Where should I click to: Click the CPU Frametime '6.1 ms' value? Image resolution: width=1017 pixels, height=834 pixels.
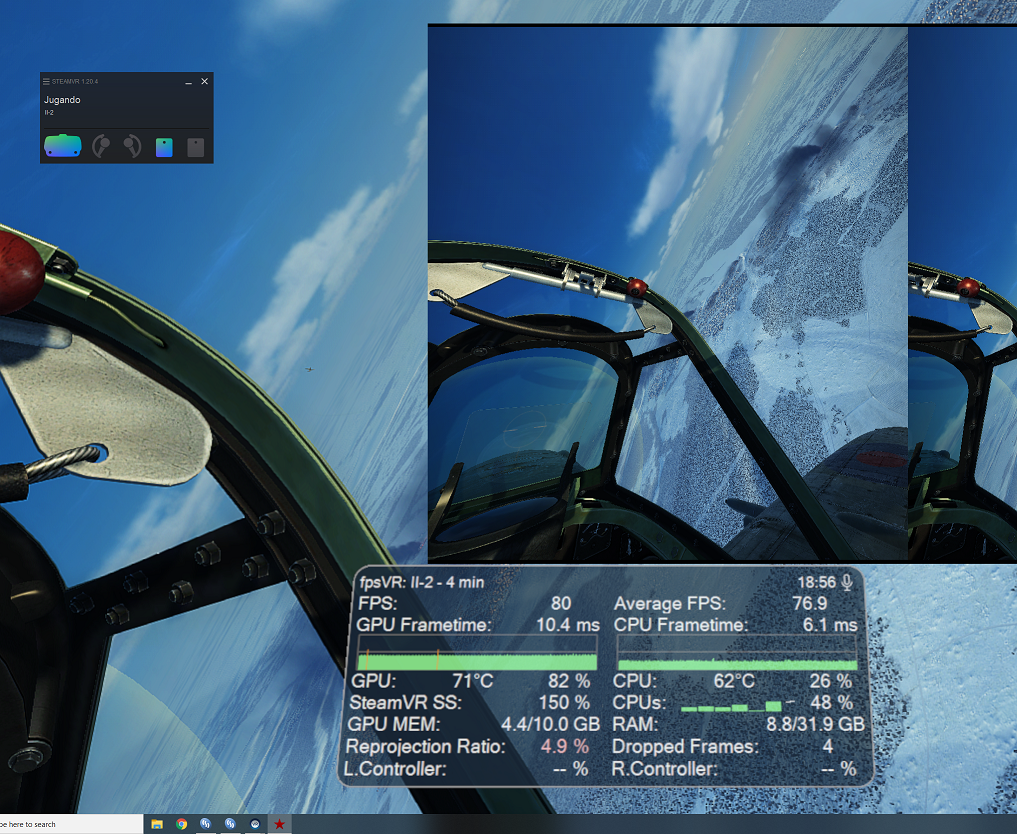coord(830,625)
